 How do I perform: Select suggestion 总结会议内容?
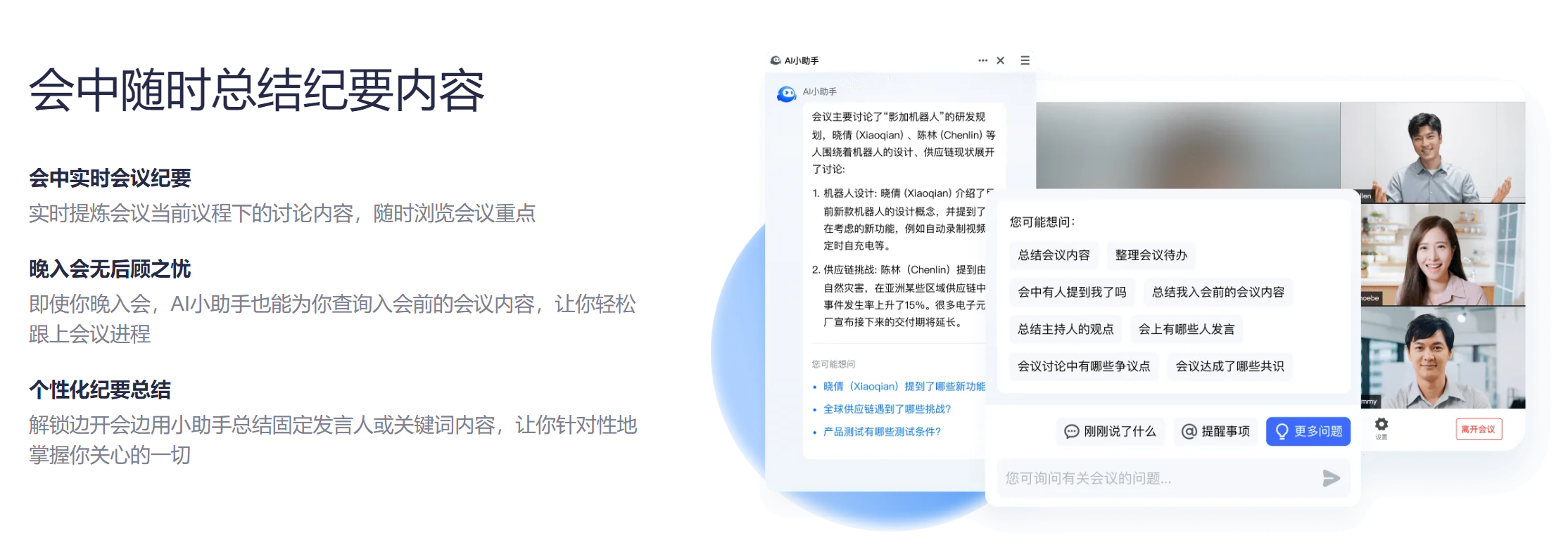[1054, 255]
